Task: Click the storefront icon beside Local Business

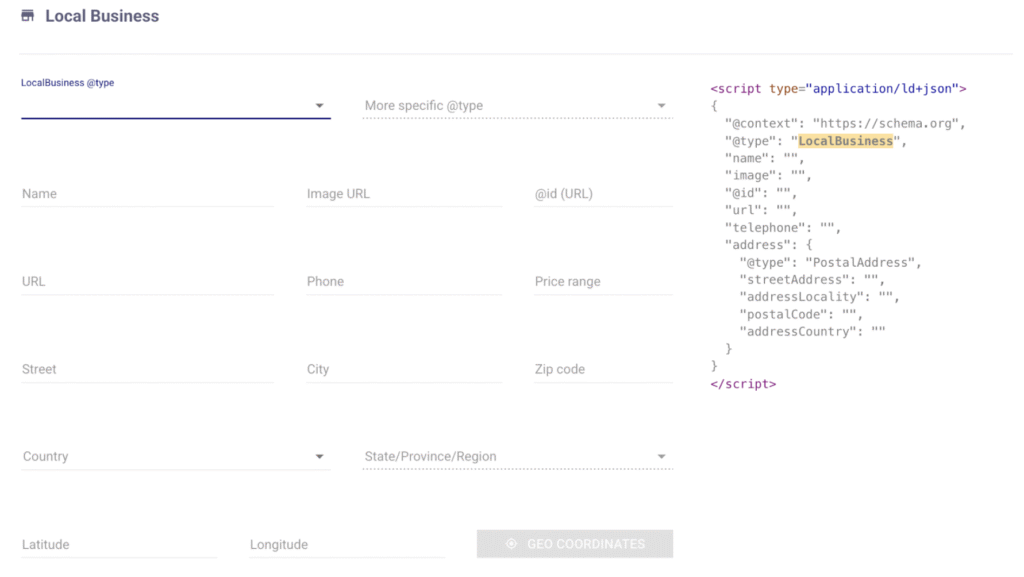Action: click(x=27, y=16)
